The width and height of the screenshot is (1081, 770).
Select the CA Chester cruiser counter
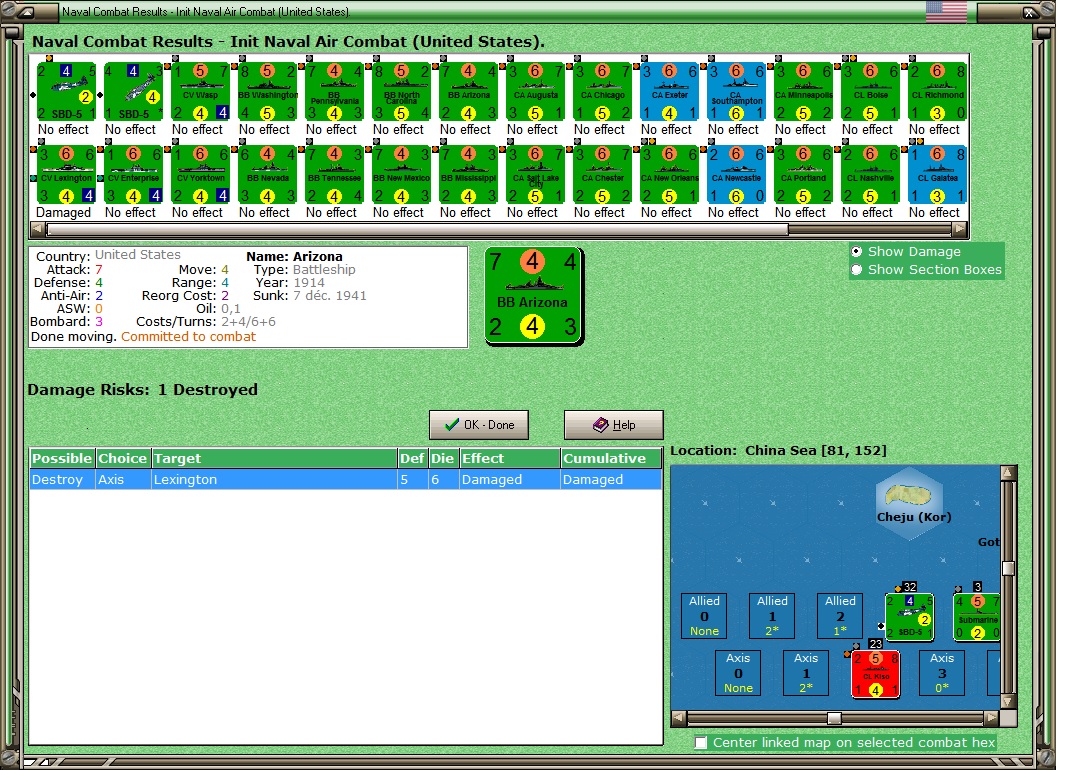pyautogui.click(x=601, y=174)
